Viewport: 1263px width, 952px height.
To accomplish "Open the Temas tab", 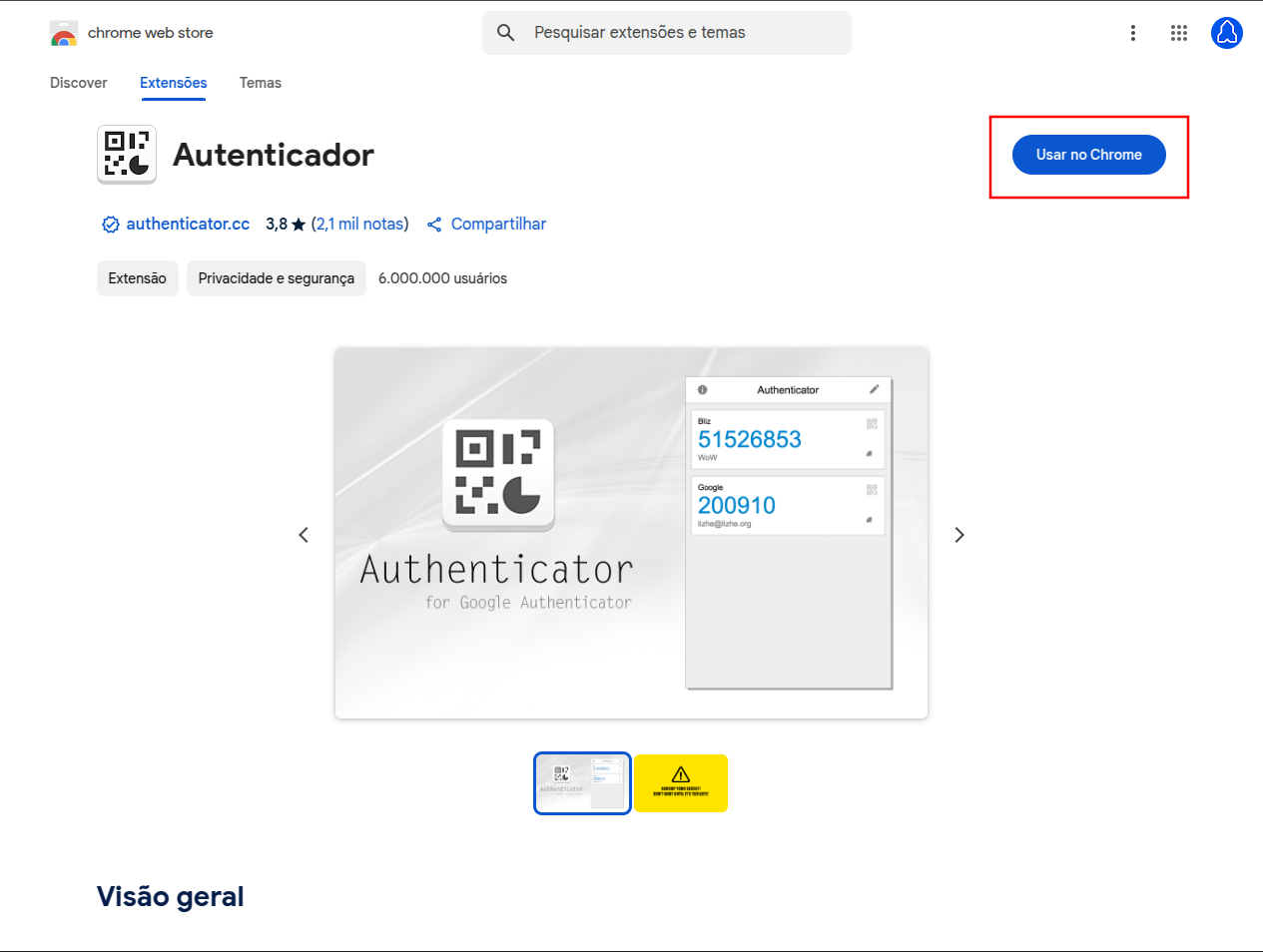I will point(261,83).
